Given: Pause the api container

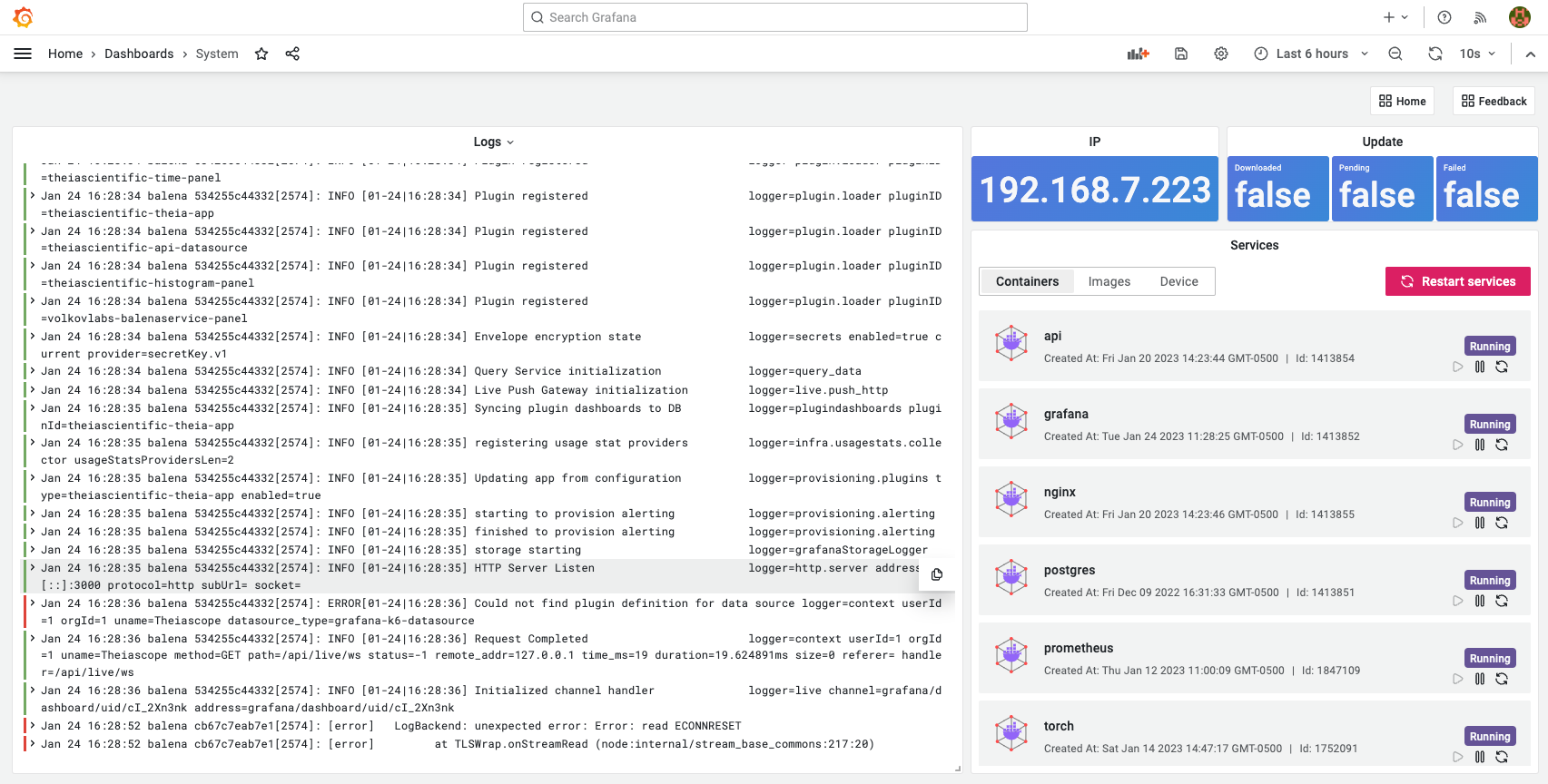Looking at the screenshot, I should pyautogui.click(x=1480, y=367).
